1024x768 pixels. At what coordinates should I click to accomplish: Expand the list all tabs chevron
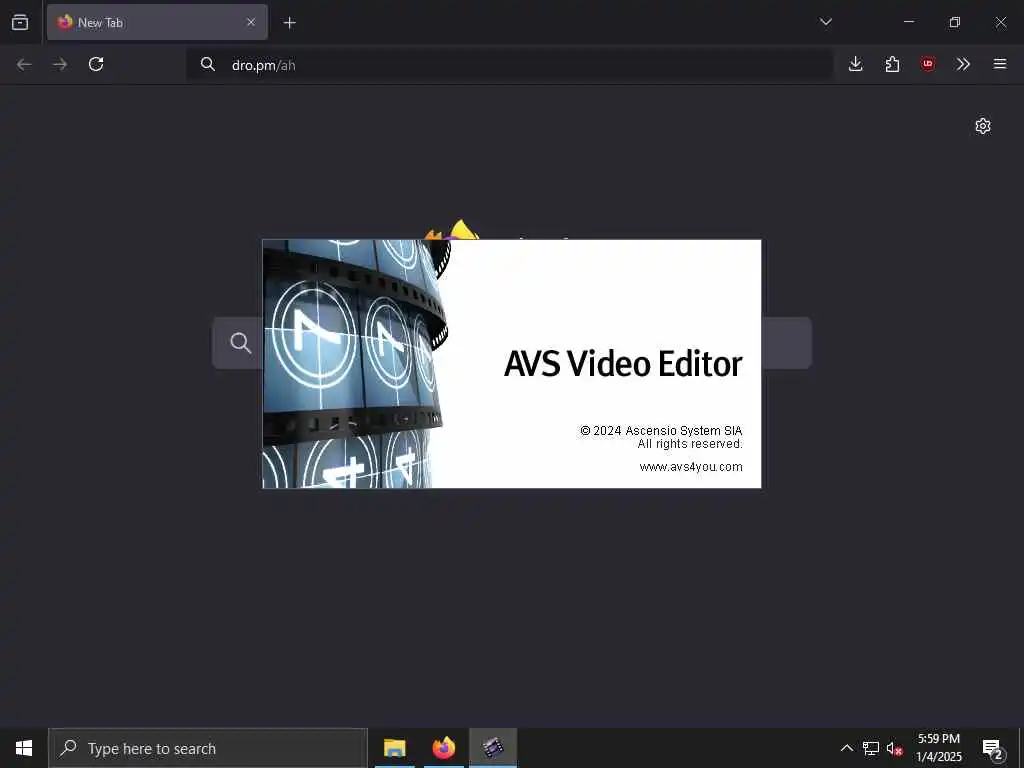pyautogui.click(x=825, y=22)
